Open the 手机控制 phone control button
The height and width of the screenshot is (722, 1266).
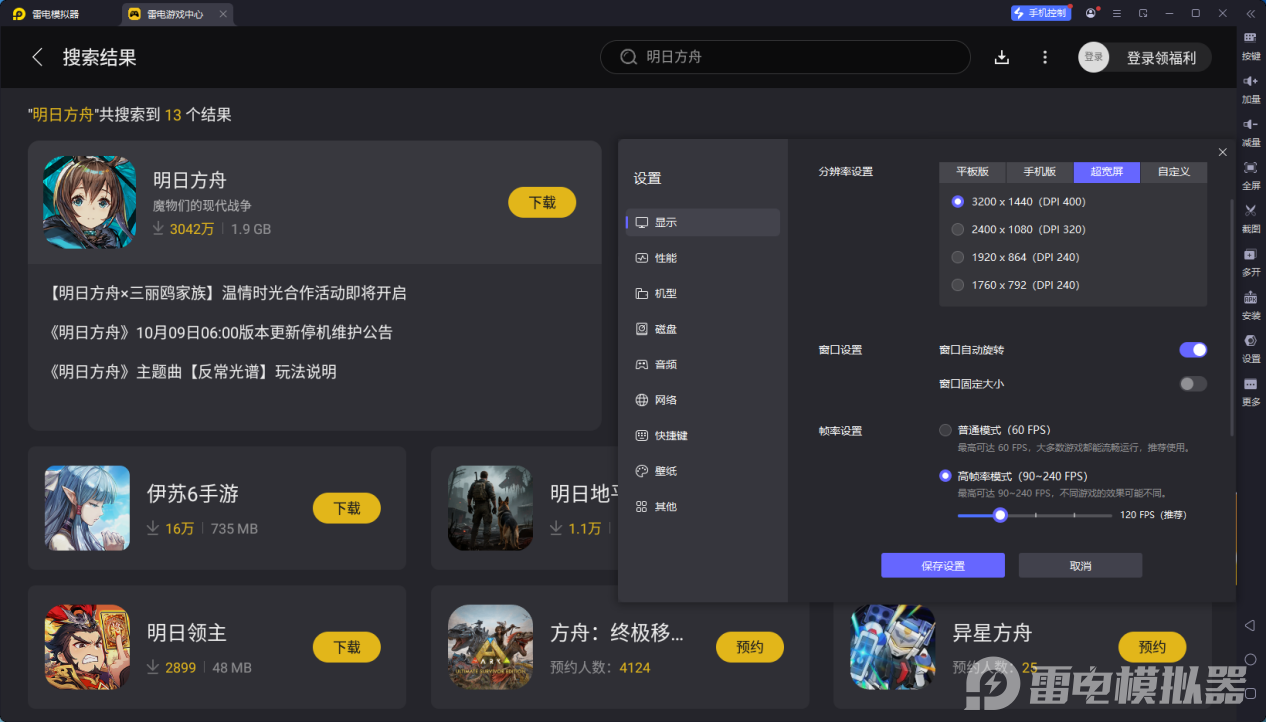click(1041, 13)
